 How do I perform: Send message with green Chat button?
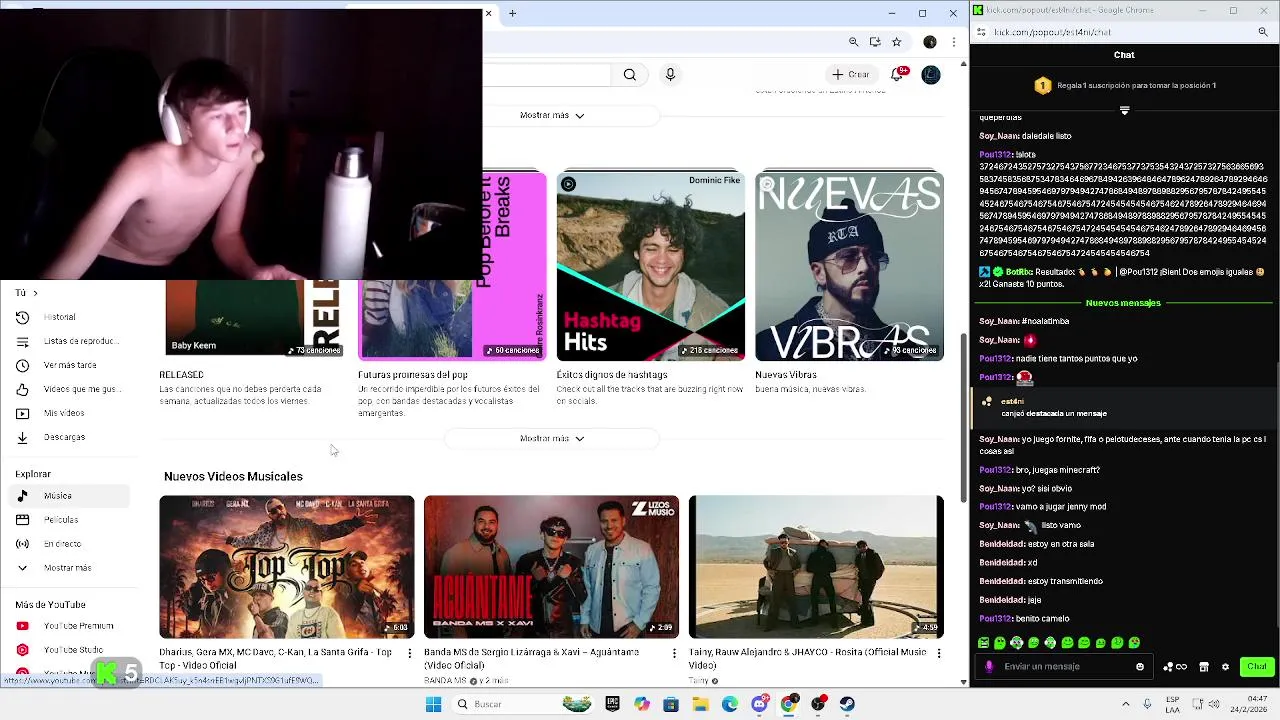1257,667
